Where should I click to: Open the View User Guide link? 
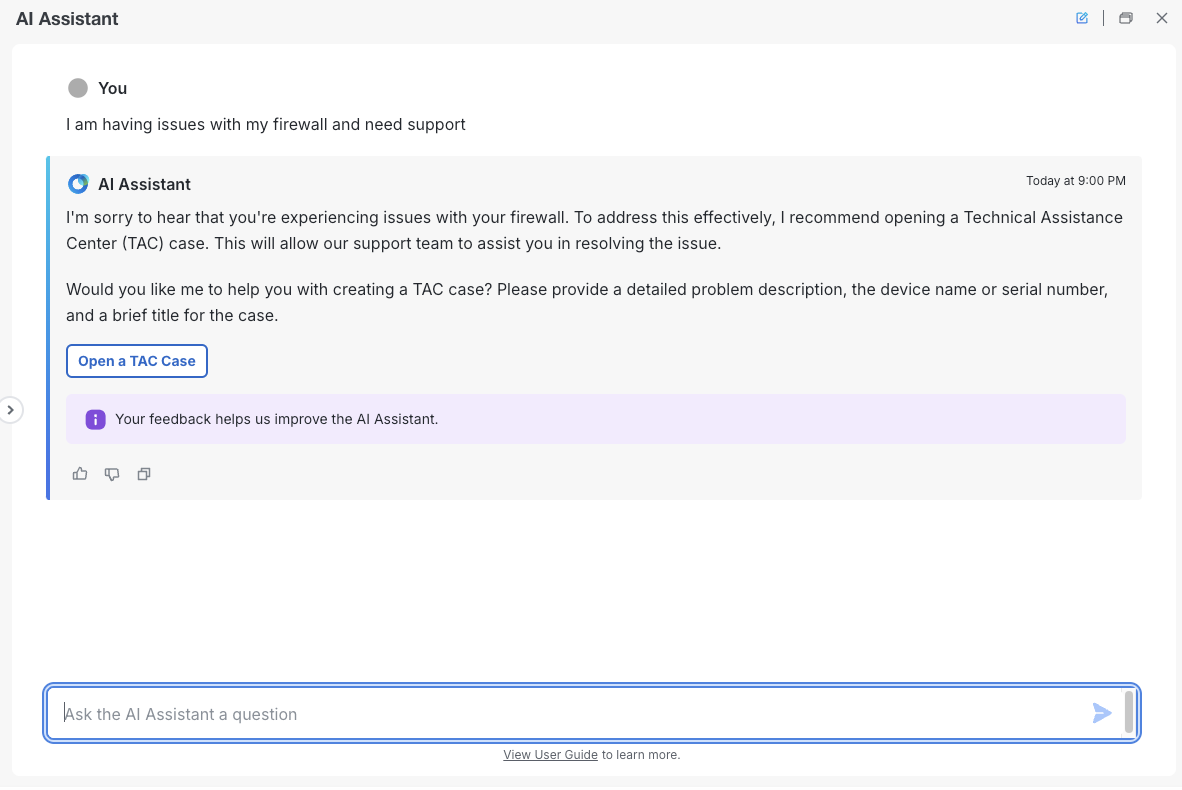click(x=550, y=755)
